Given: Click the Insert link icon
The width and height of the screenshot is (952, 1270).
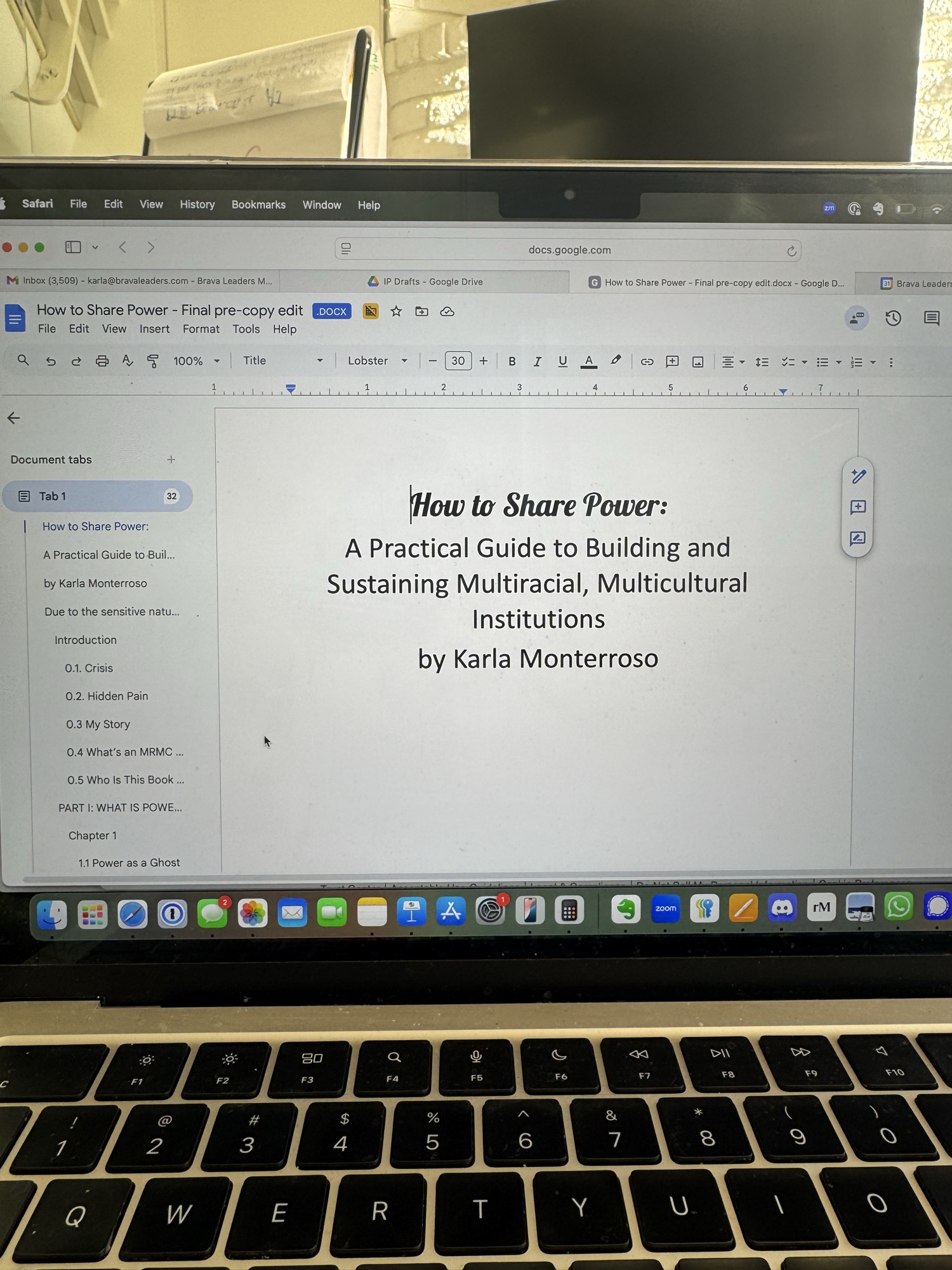Looking at the screenshot, I should 647,362.
